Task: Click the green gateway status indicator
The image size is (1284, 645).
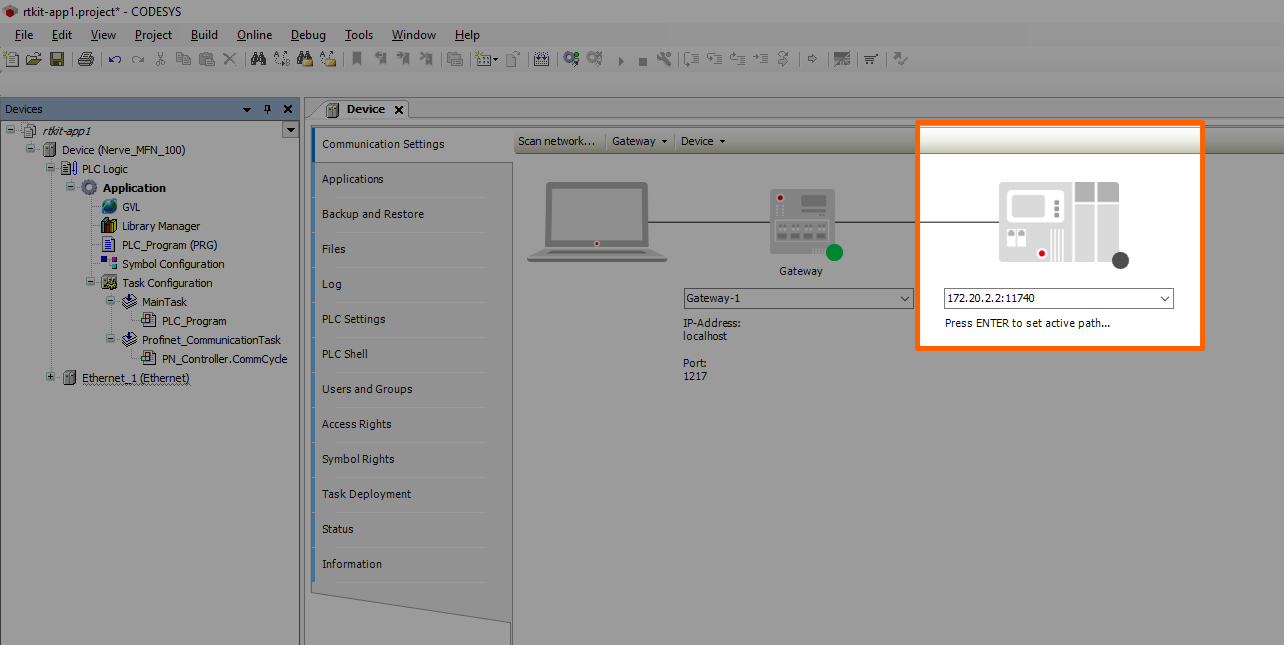Action: coord(834,252)
